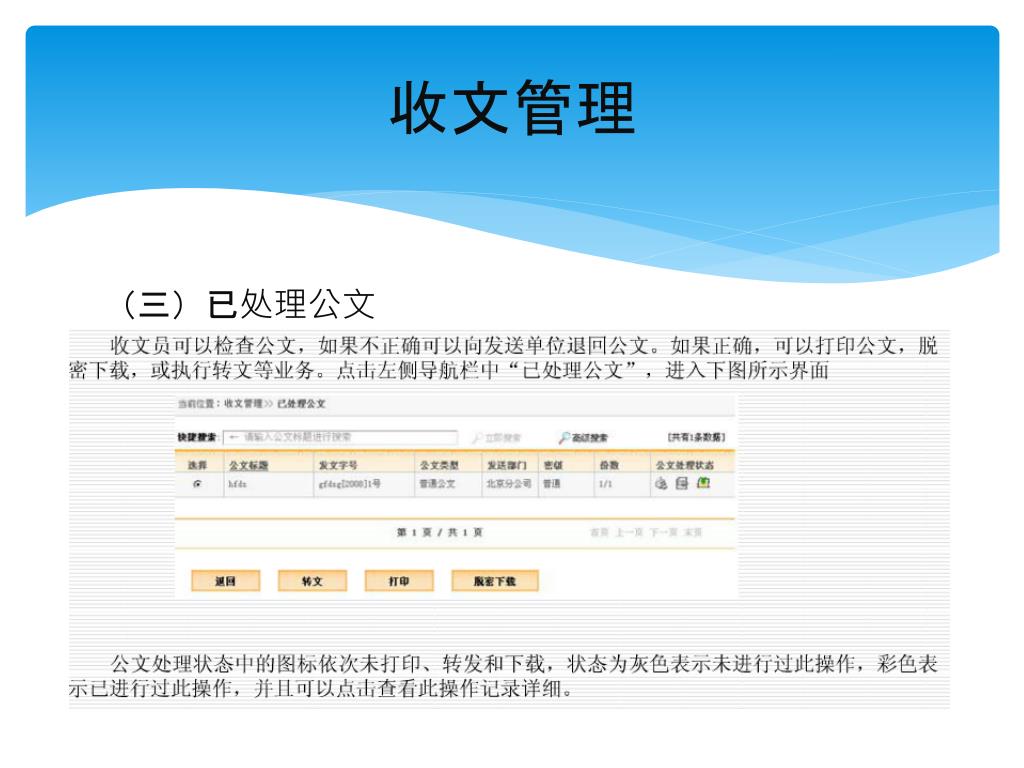
Task: Click the 下一页 pagination link
Action: [664, 532]
